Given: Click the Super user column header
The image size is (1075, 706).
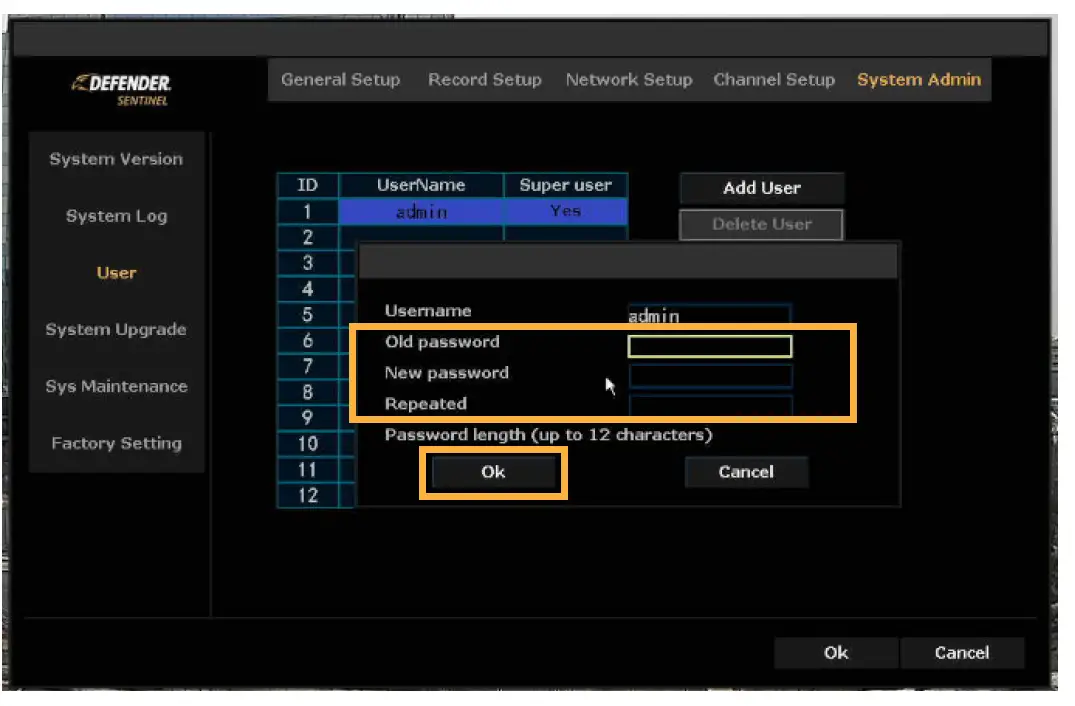Looking at the screenshot, I should click(x=566, y=185).
